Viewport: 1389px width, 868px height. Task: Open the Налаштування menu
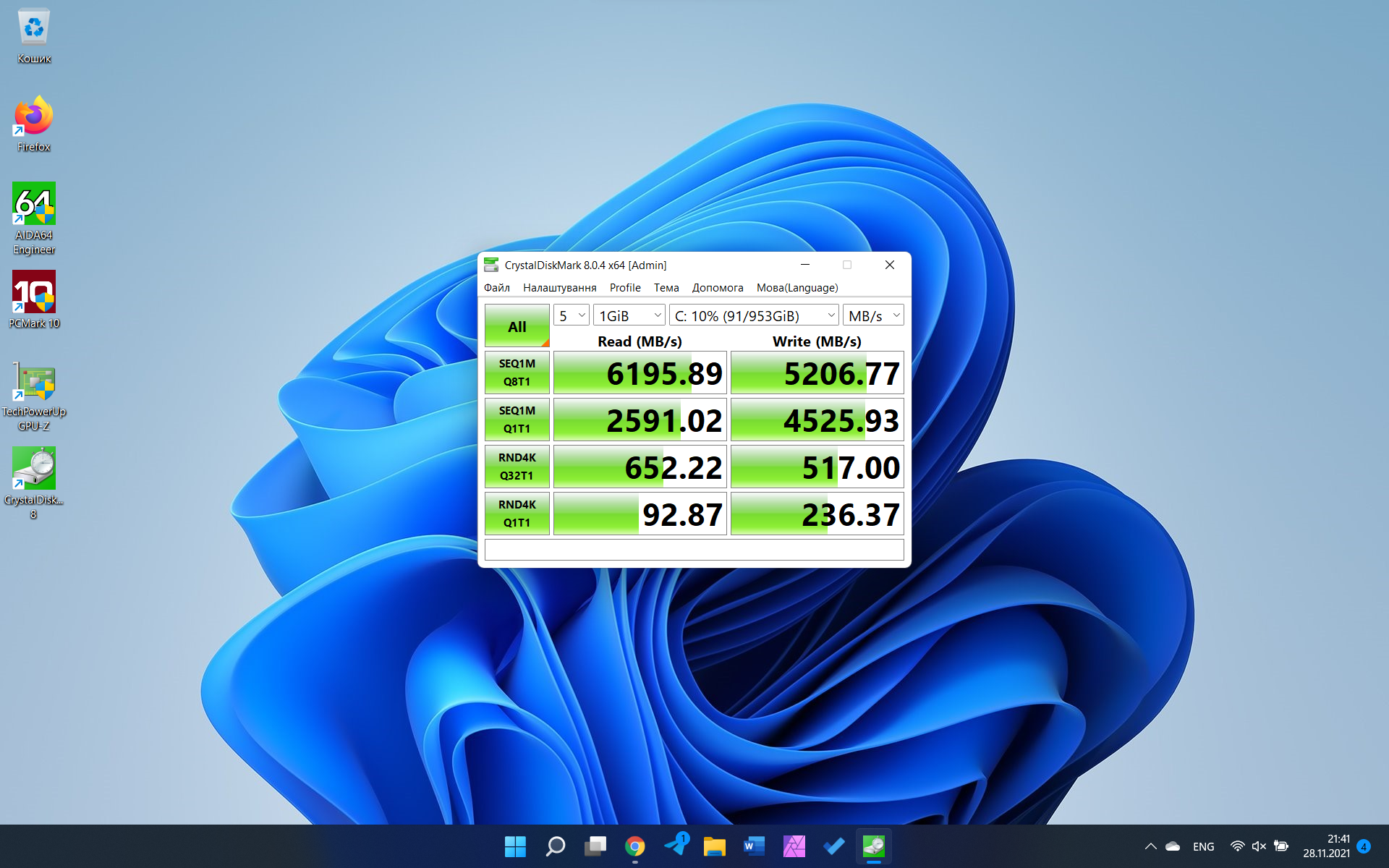(x=559, y=288)
